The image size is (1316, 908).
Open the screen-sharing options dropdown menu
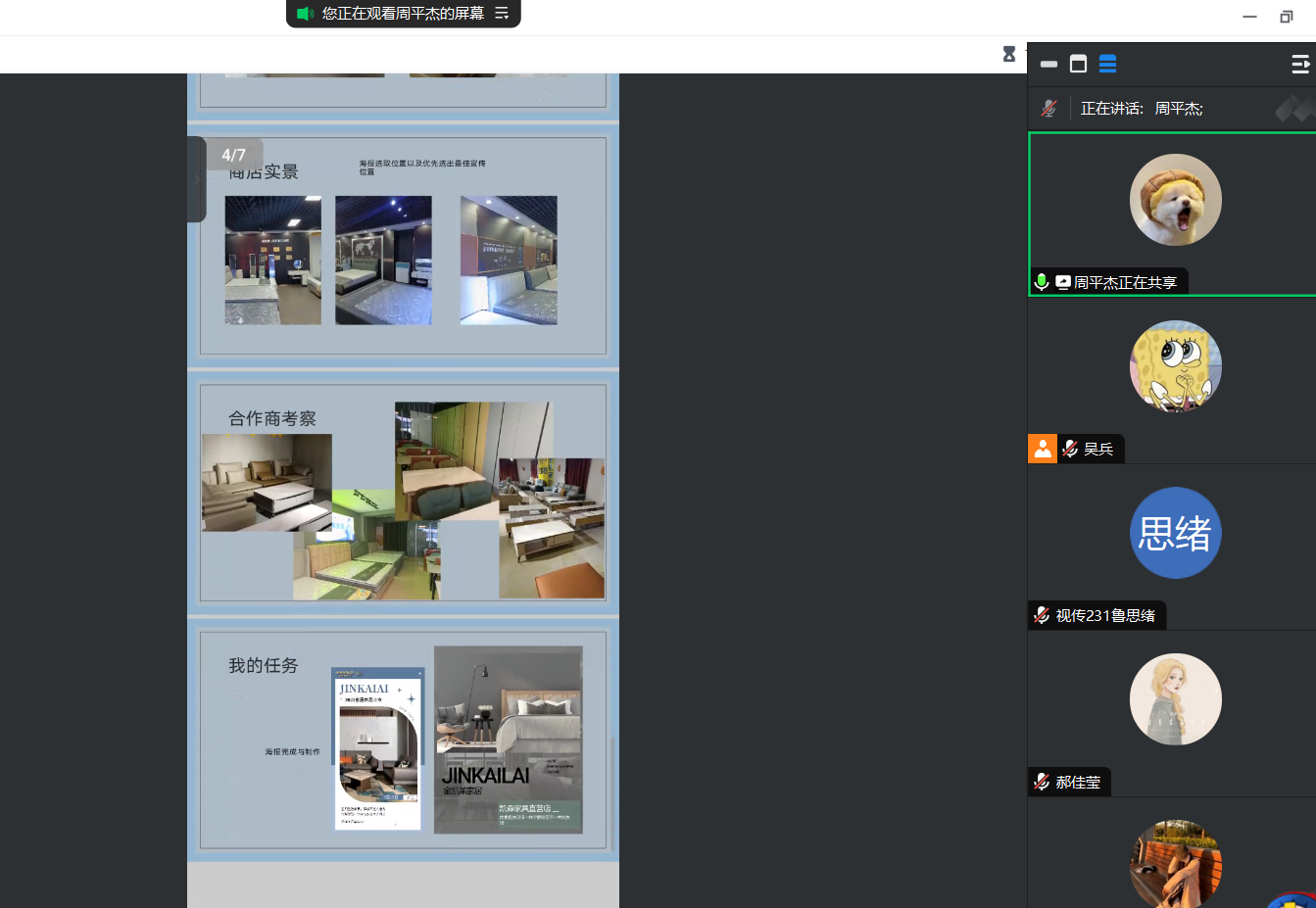click(502, 14)
